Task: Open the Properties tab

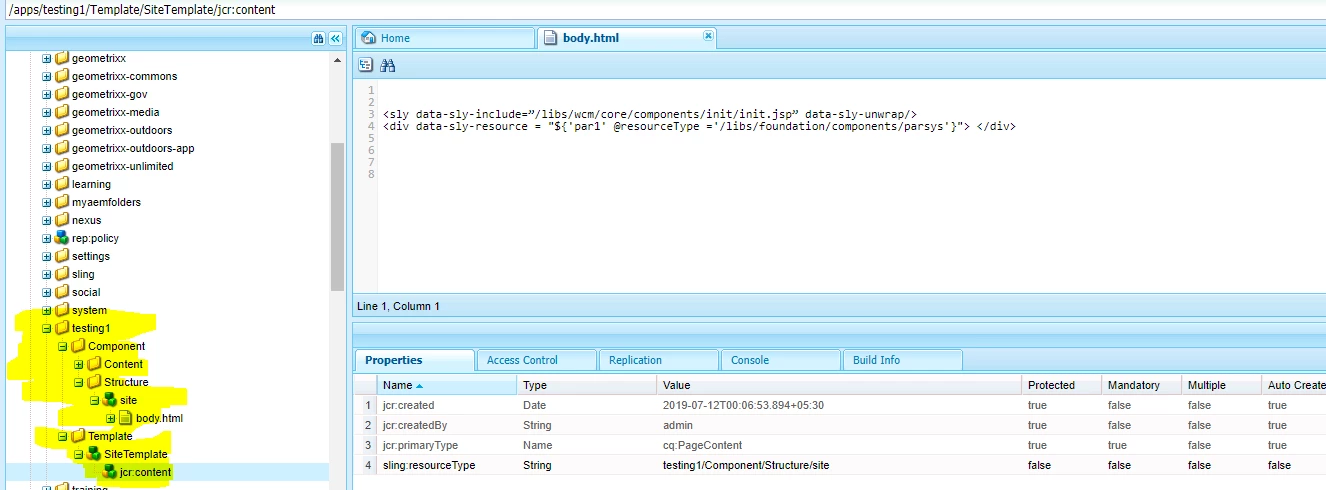Action: point(414,360)
